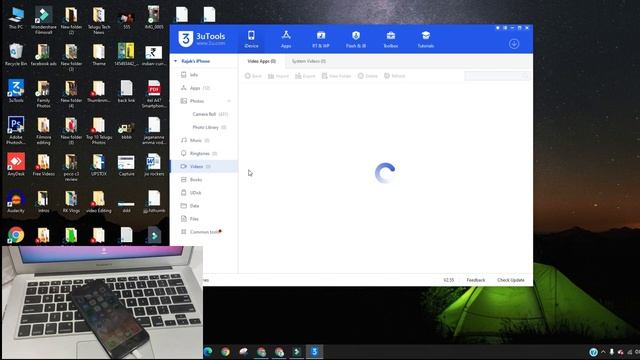Select the 3uTools desktop shortcut
Screen dimensions: 640x360
click(16, 91)
